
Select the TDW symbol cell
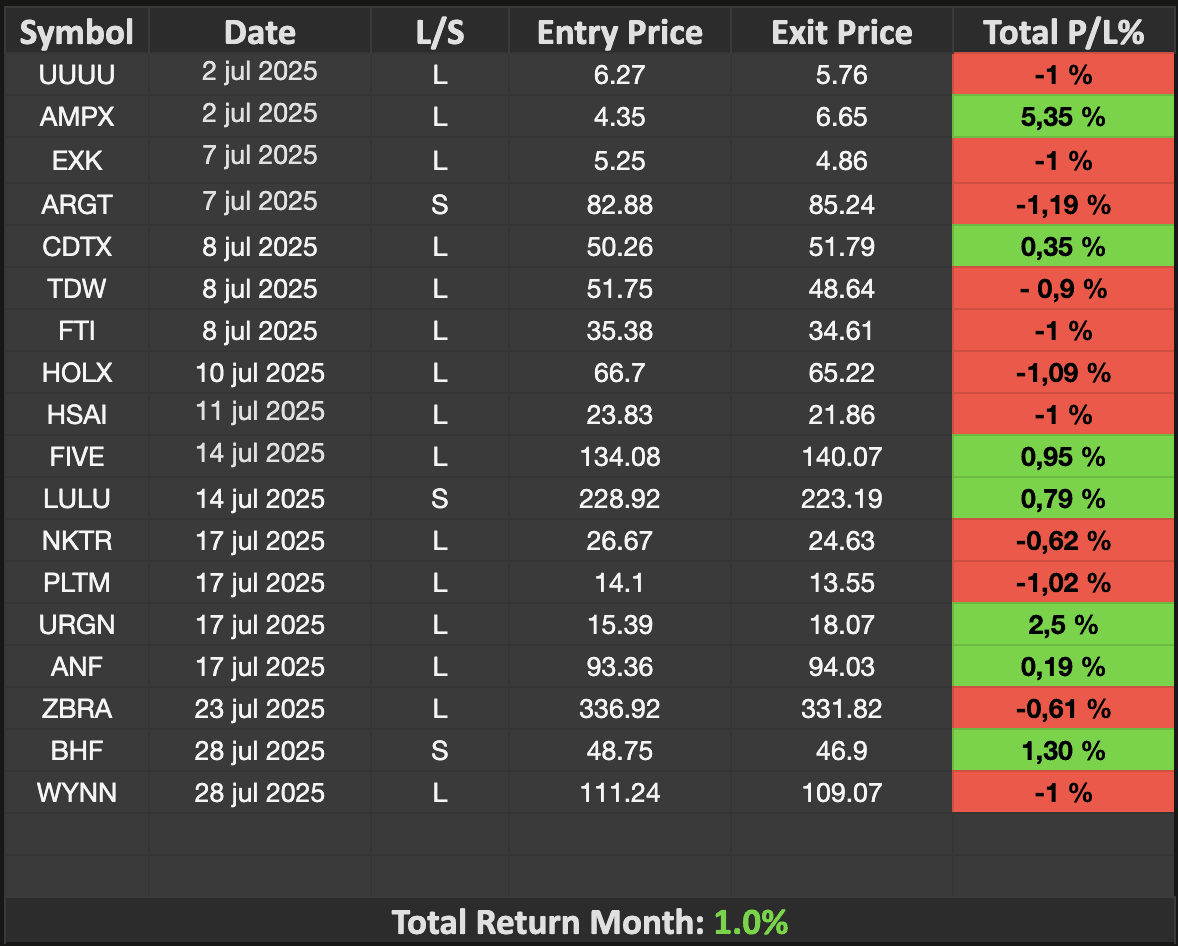pos(77,289)
